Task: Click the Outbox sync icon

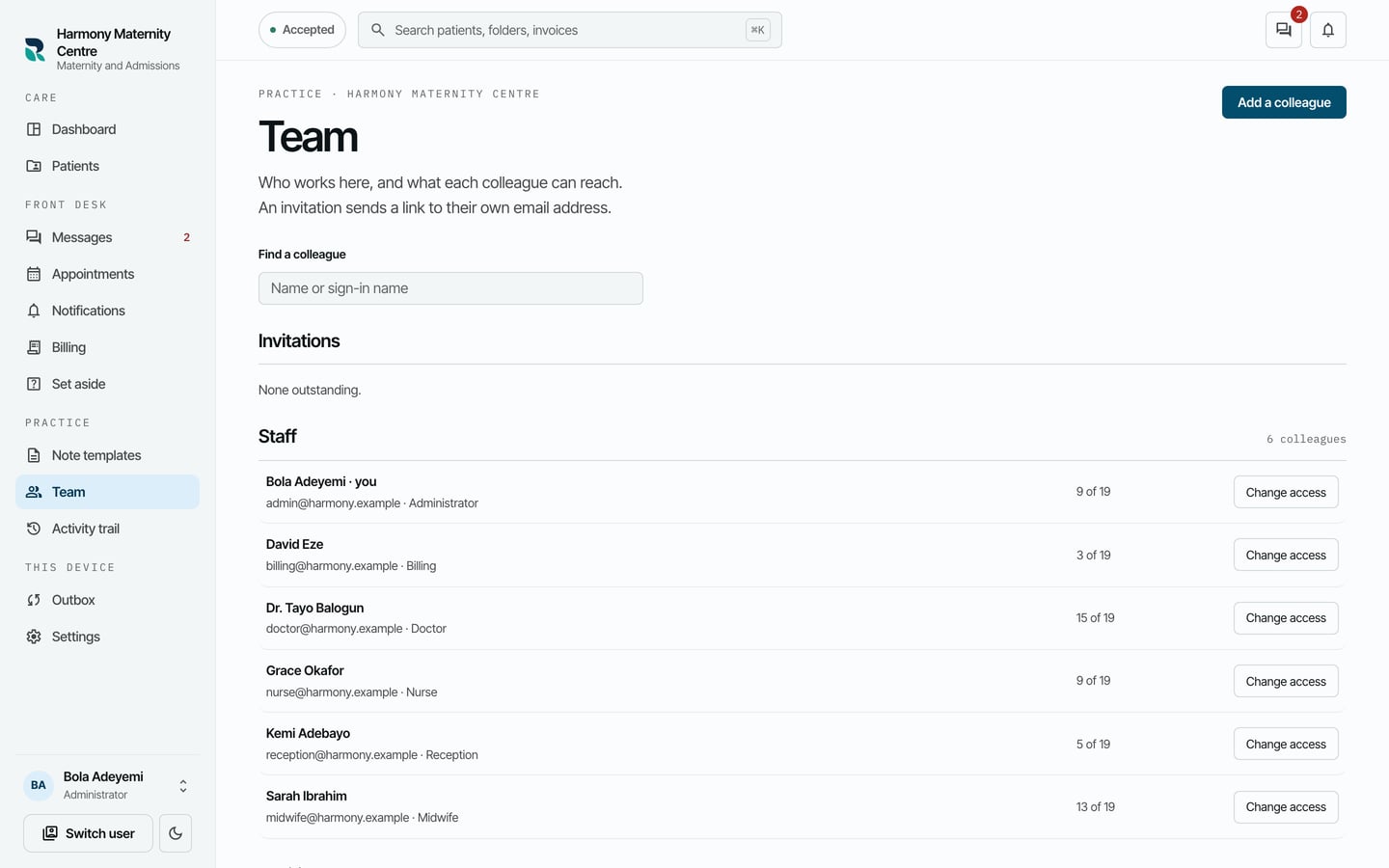Action: point(34,600)
